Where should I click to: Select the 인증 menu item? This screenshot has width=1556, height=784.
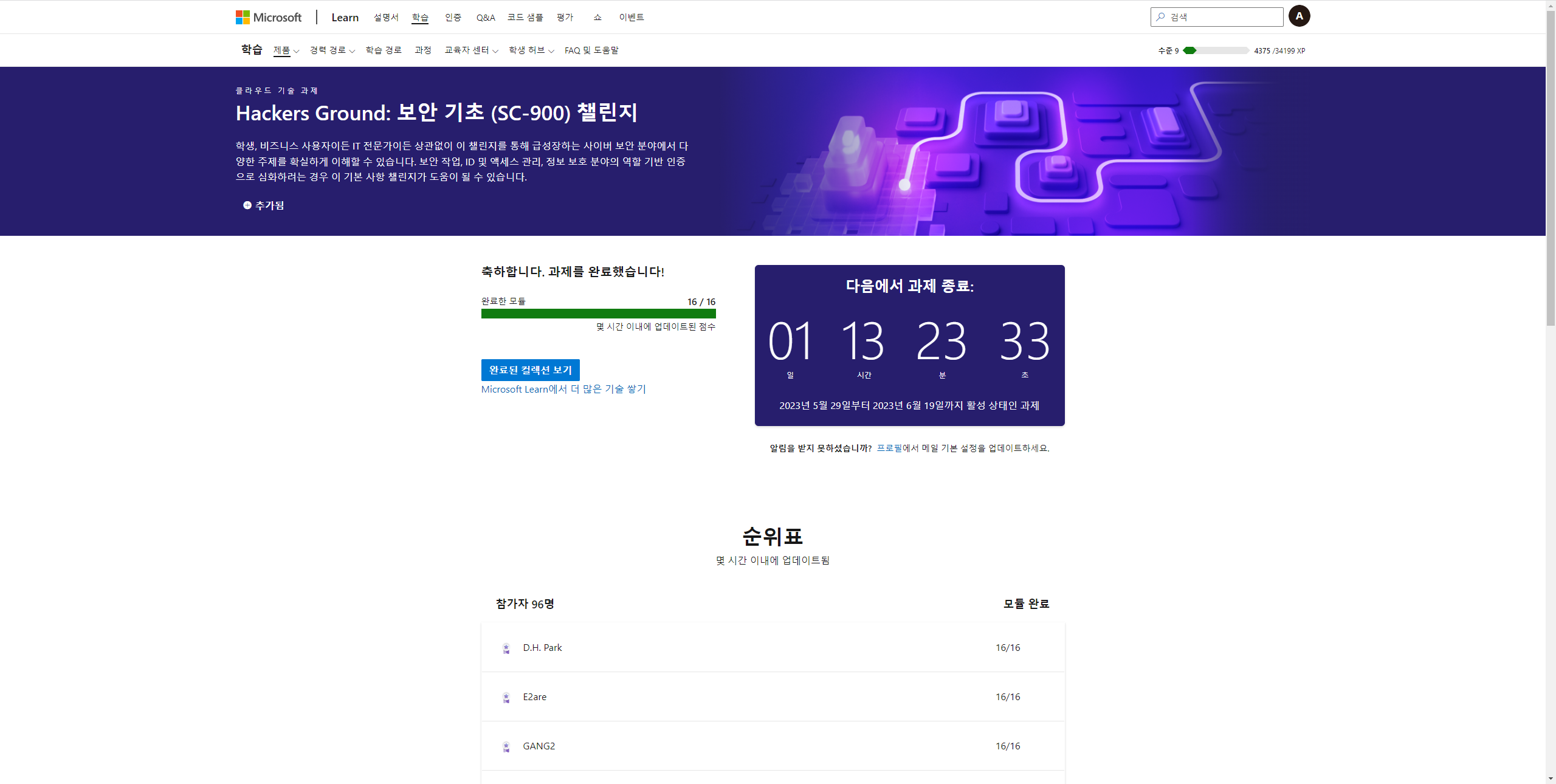point(453,17)
